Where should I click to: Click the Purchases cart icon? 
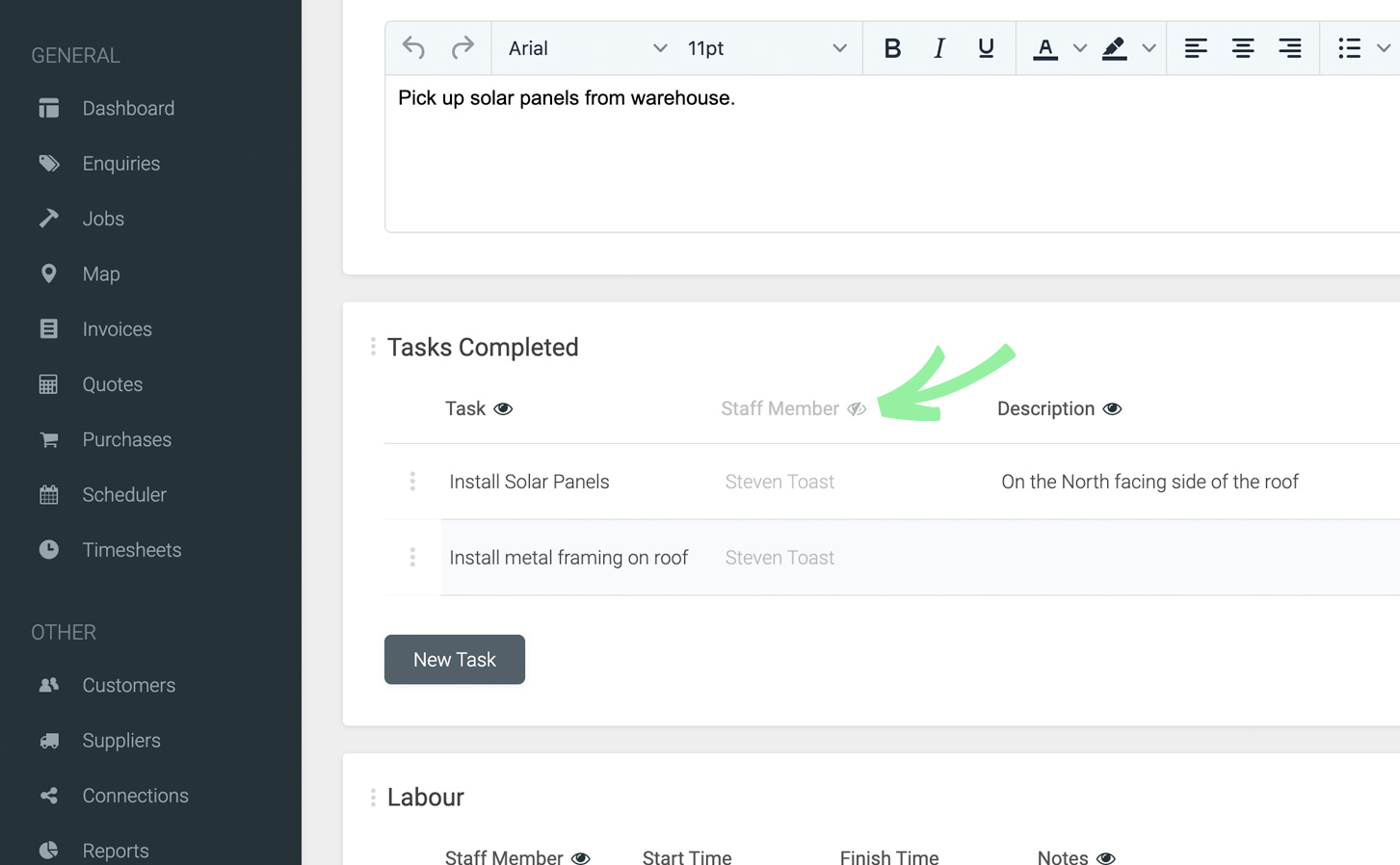[48, 440]
